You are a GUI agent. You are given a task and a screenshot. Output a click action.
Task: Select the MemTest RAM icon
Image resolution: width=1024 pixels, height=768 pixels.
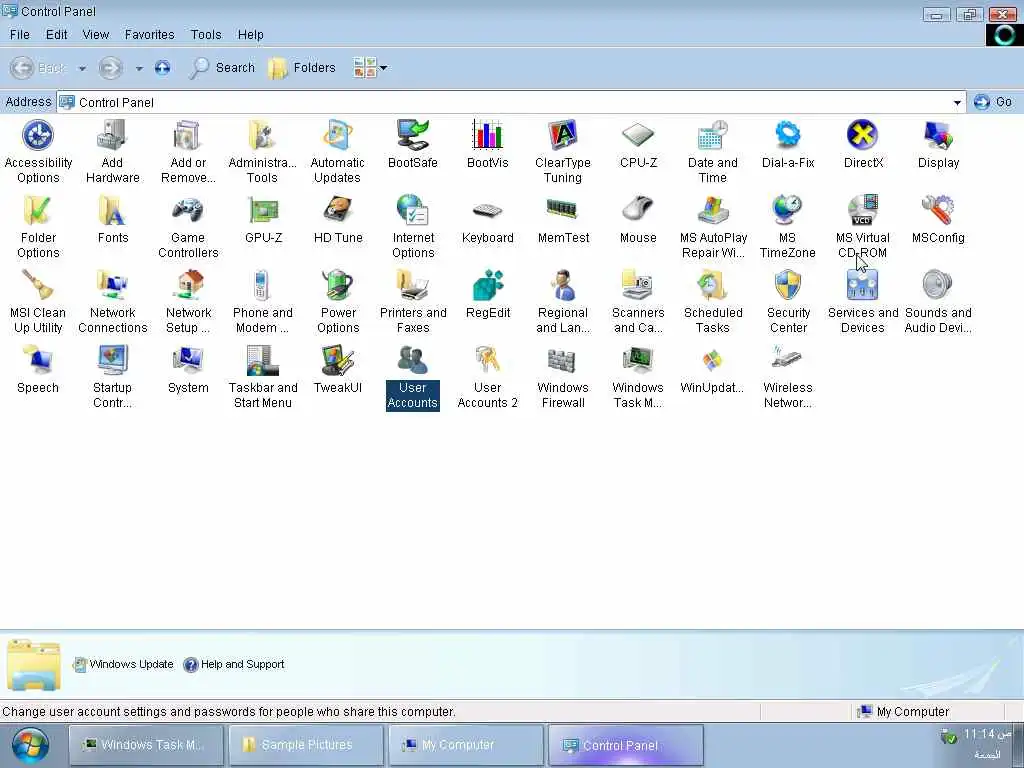(x=563, y=210)
